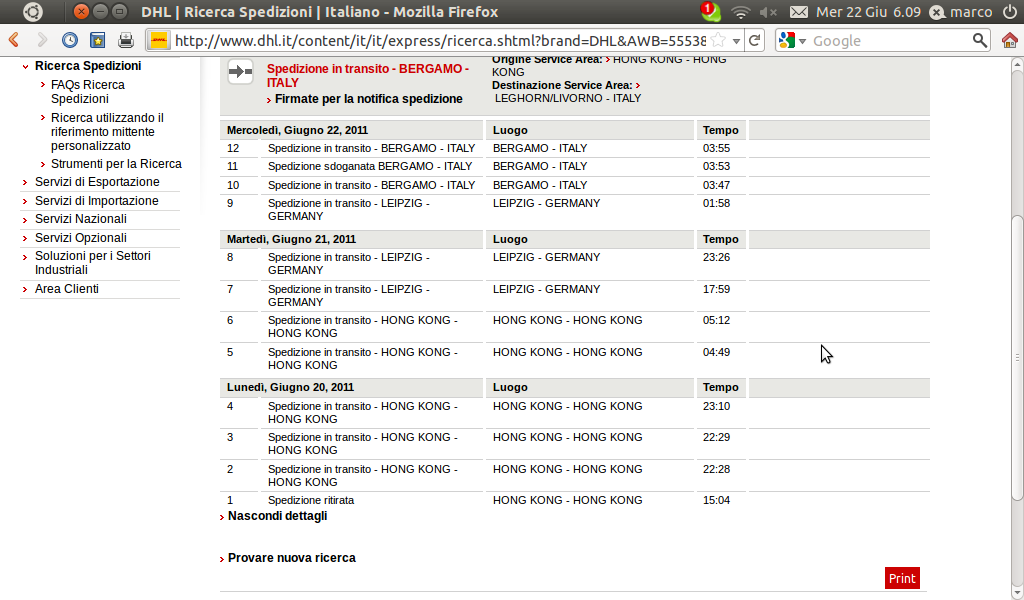Image resolution: width=1024 pixels, height=600 pixels.
Task: Open the browsing history clock icon
Action: tap(70, 40)
